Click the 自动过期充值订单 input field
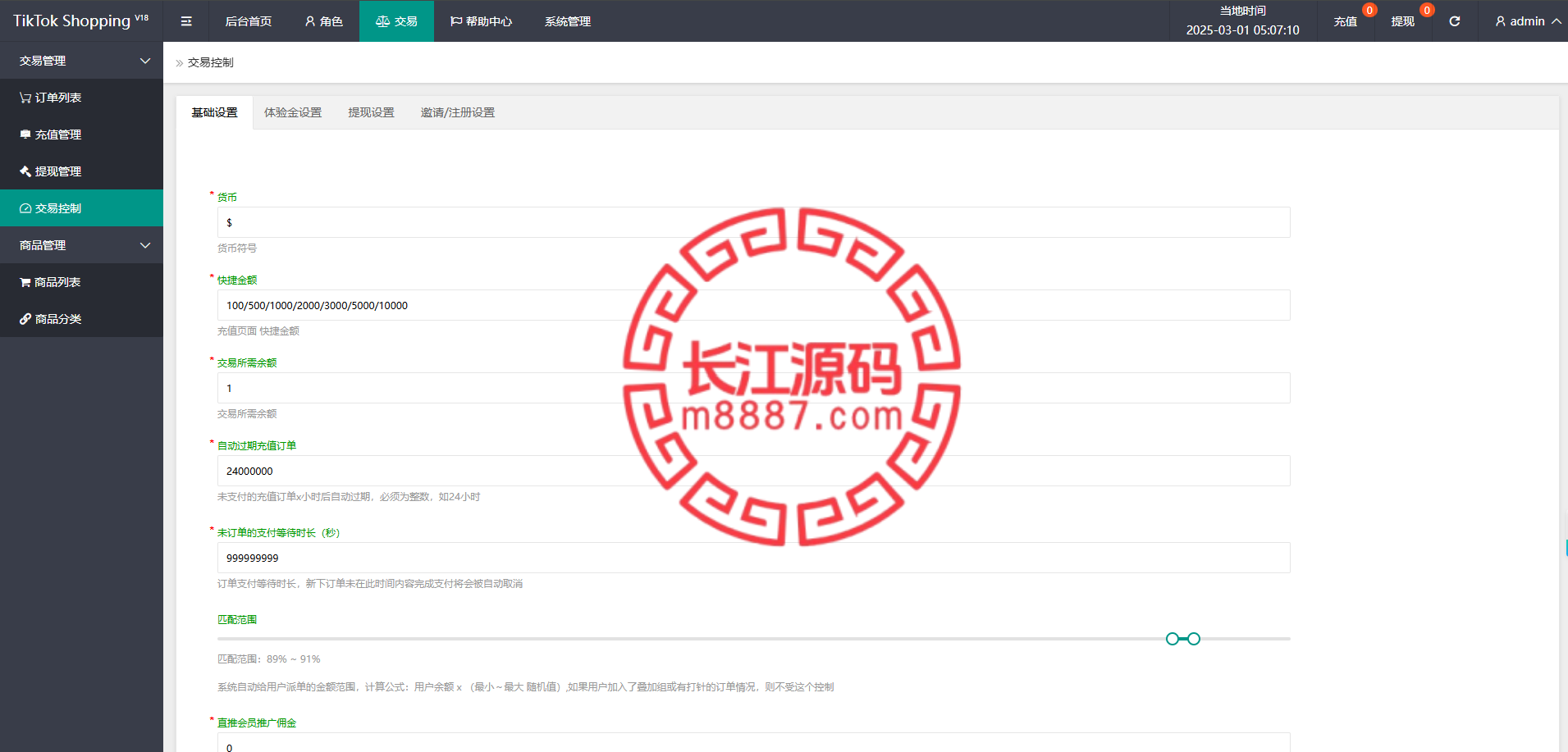Image resolution: width=1568 pixels, height=752 pixels. click(753, 471)
